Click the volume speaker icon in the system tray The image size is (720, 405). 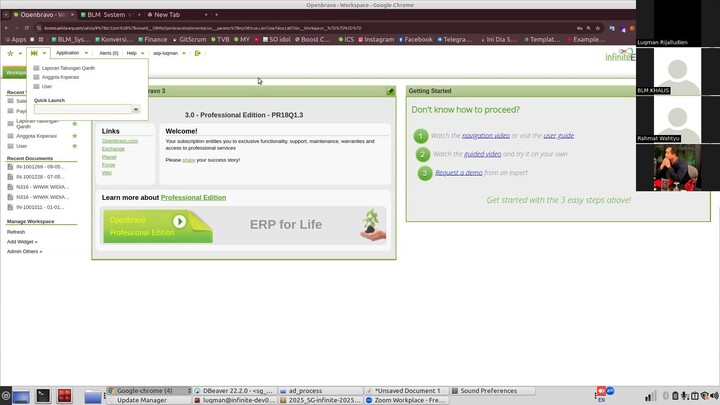[714, 396]
